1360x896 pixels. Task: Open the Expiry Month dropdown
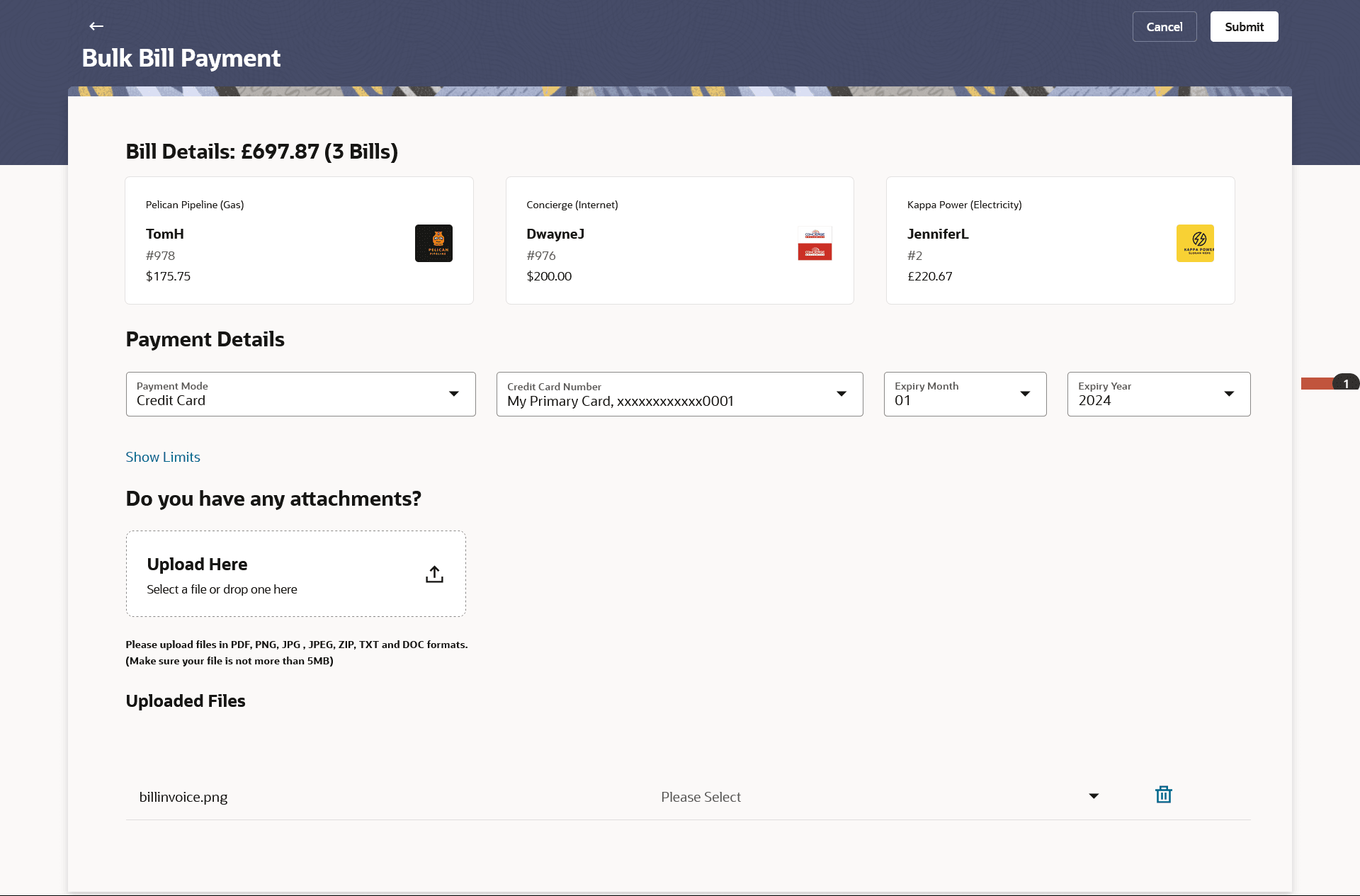point(965,394)
